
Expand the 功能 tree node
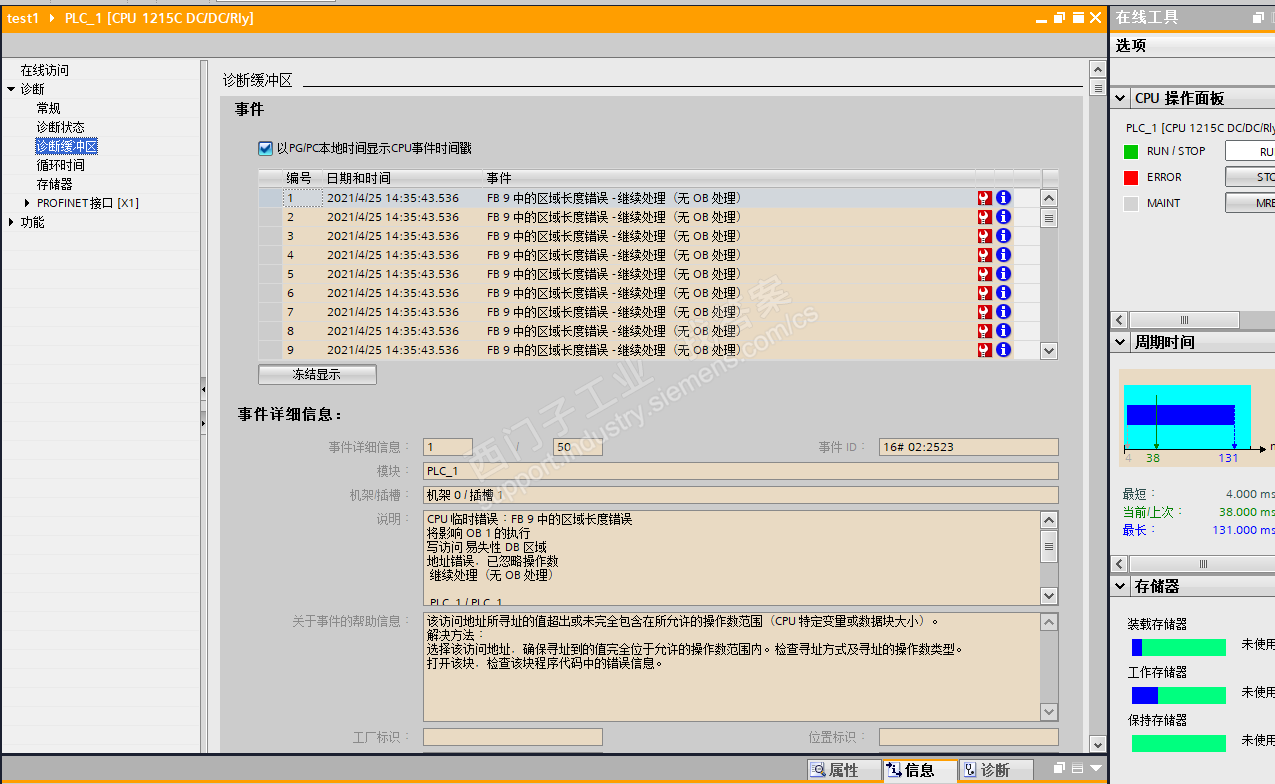pos(11,222)
